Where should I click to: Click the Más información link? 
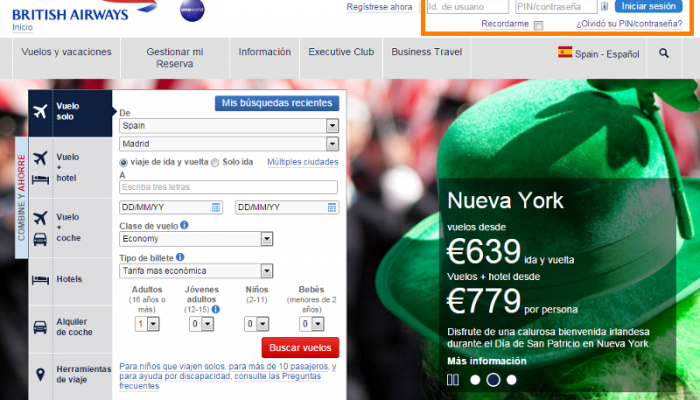[487, 361]
